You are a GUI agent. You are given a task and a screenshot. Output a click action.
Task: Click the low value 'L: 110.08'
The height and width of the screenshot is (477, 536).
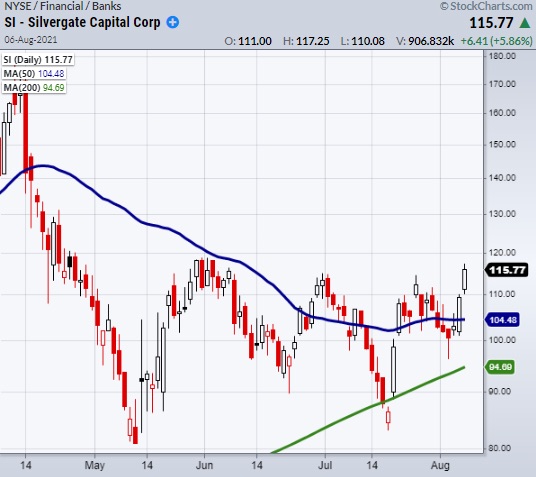[x=362, y=41]
